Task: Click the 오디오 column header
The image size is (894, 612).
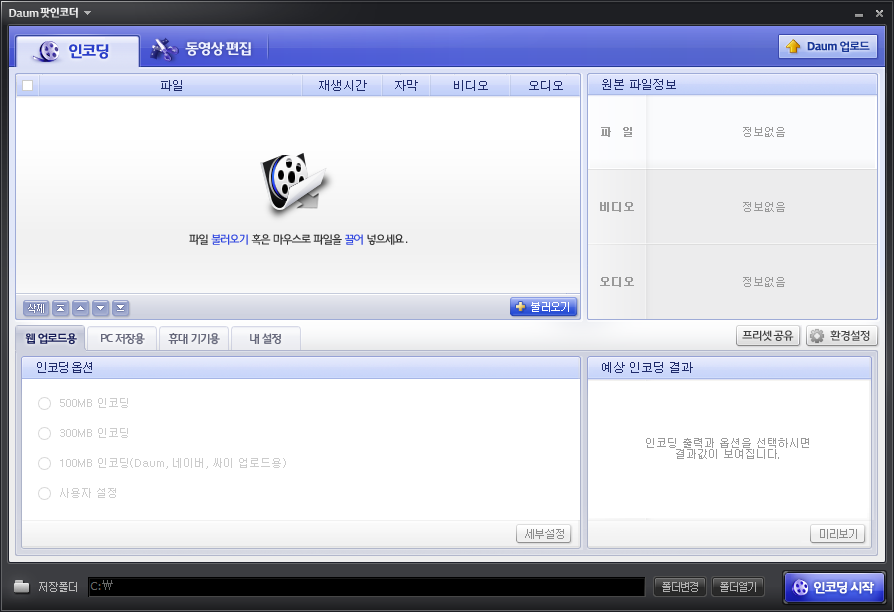Action: pyautogui.click(x=545, y=86)
